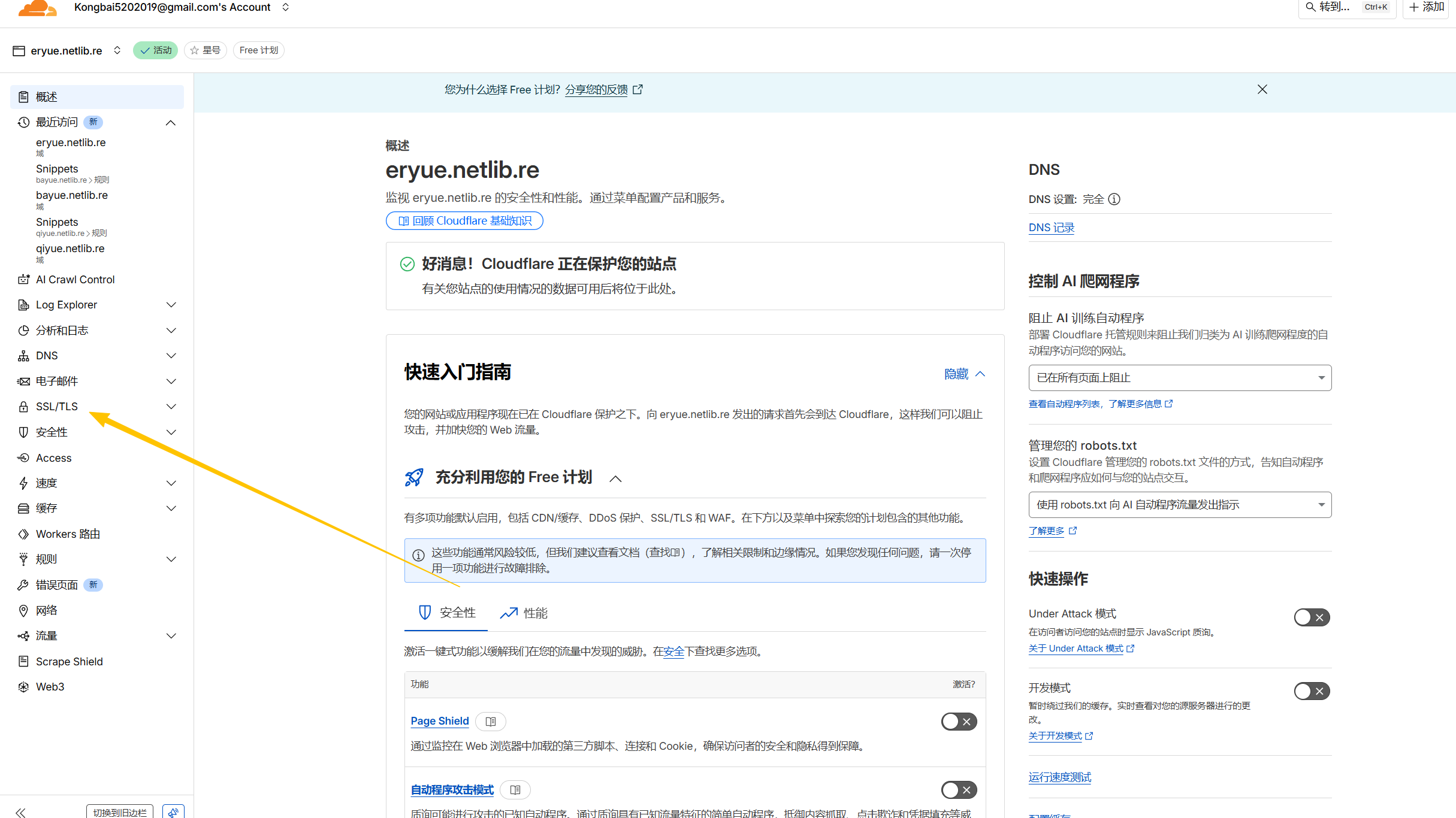Click the info icon next to DNS 设置
The width and height of the screenshot is (1456, 818).
pyautogui.click(x=1114, y=199)
